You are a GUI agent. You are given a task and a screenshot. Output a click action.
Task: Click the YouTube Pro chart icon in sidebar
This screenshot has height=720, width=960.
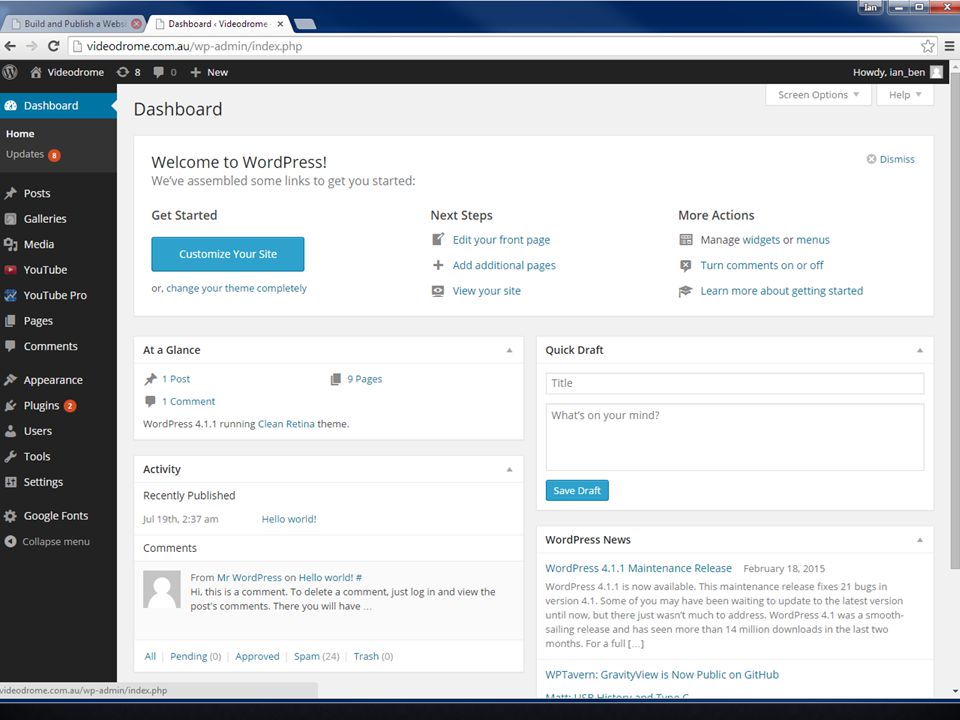click(10, 296)
